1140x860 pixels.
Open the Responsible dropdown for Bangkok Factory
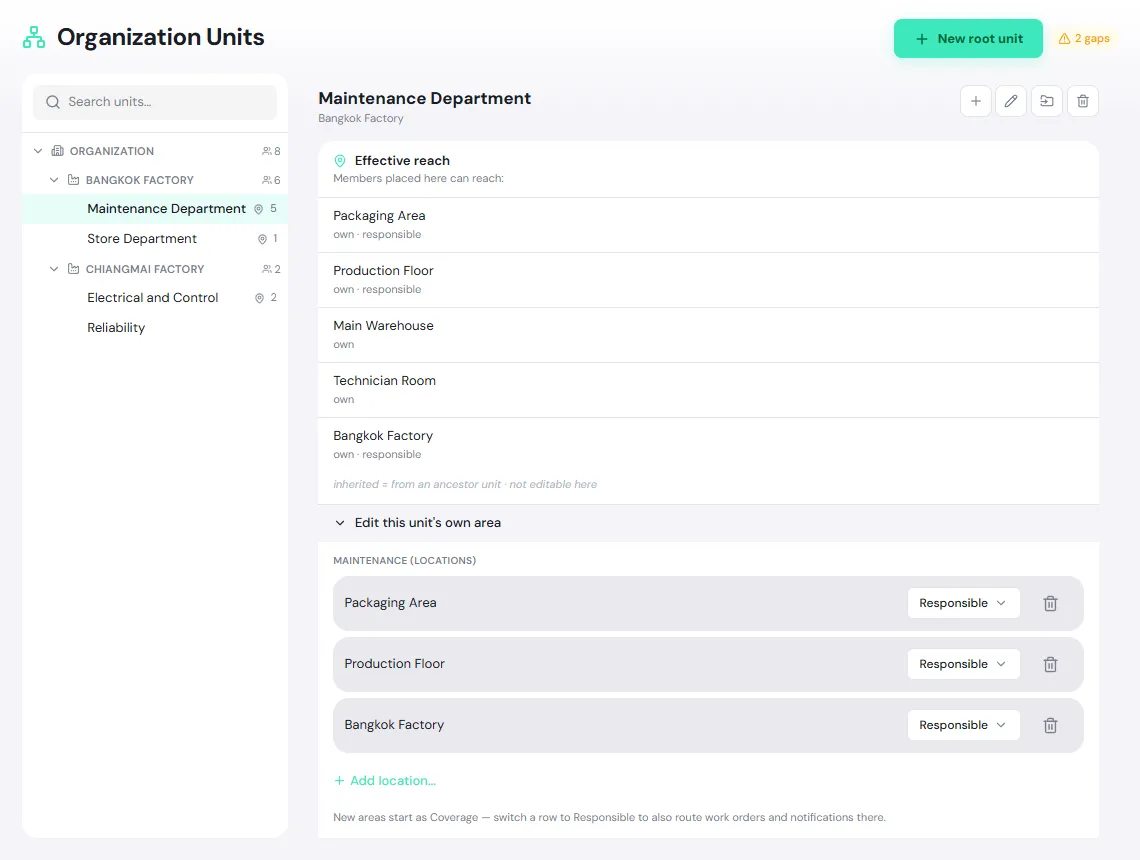pyautogui.click(x=963, y=726)
